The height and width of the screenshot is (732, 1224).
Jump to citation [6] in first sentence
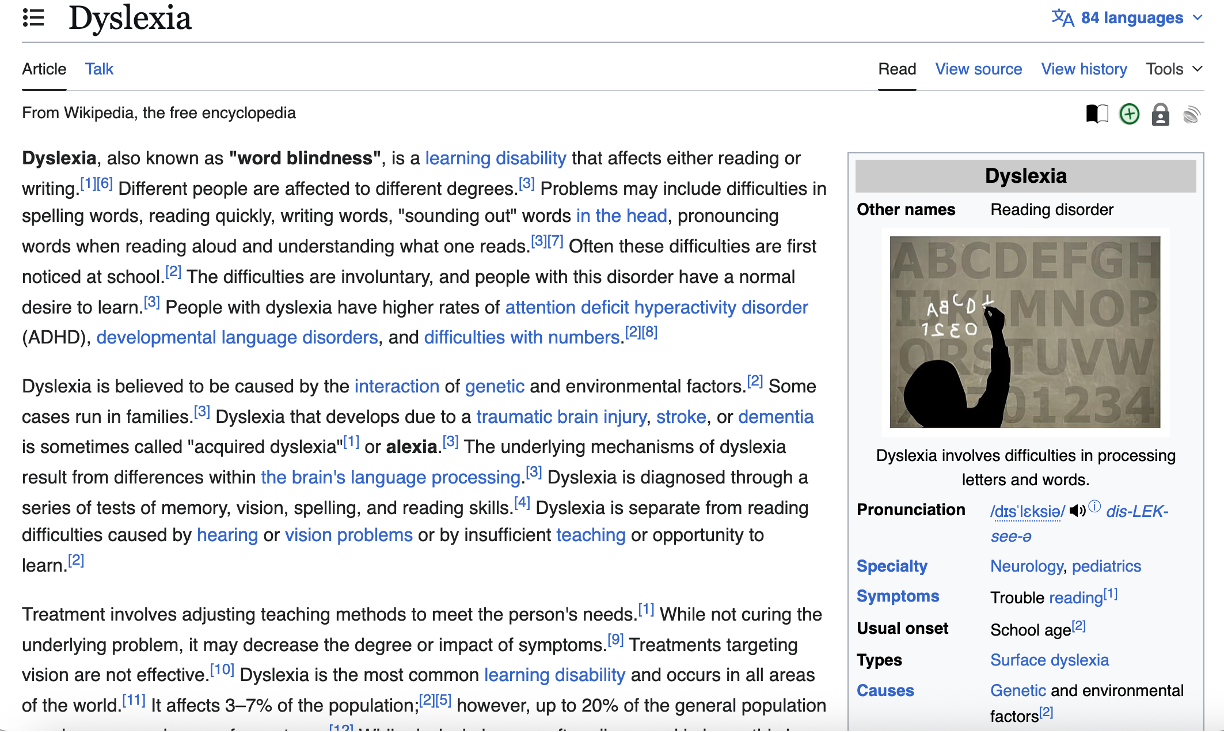(105, 184)
